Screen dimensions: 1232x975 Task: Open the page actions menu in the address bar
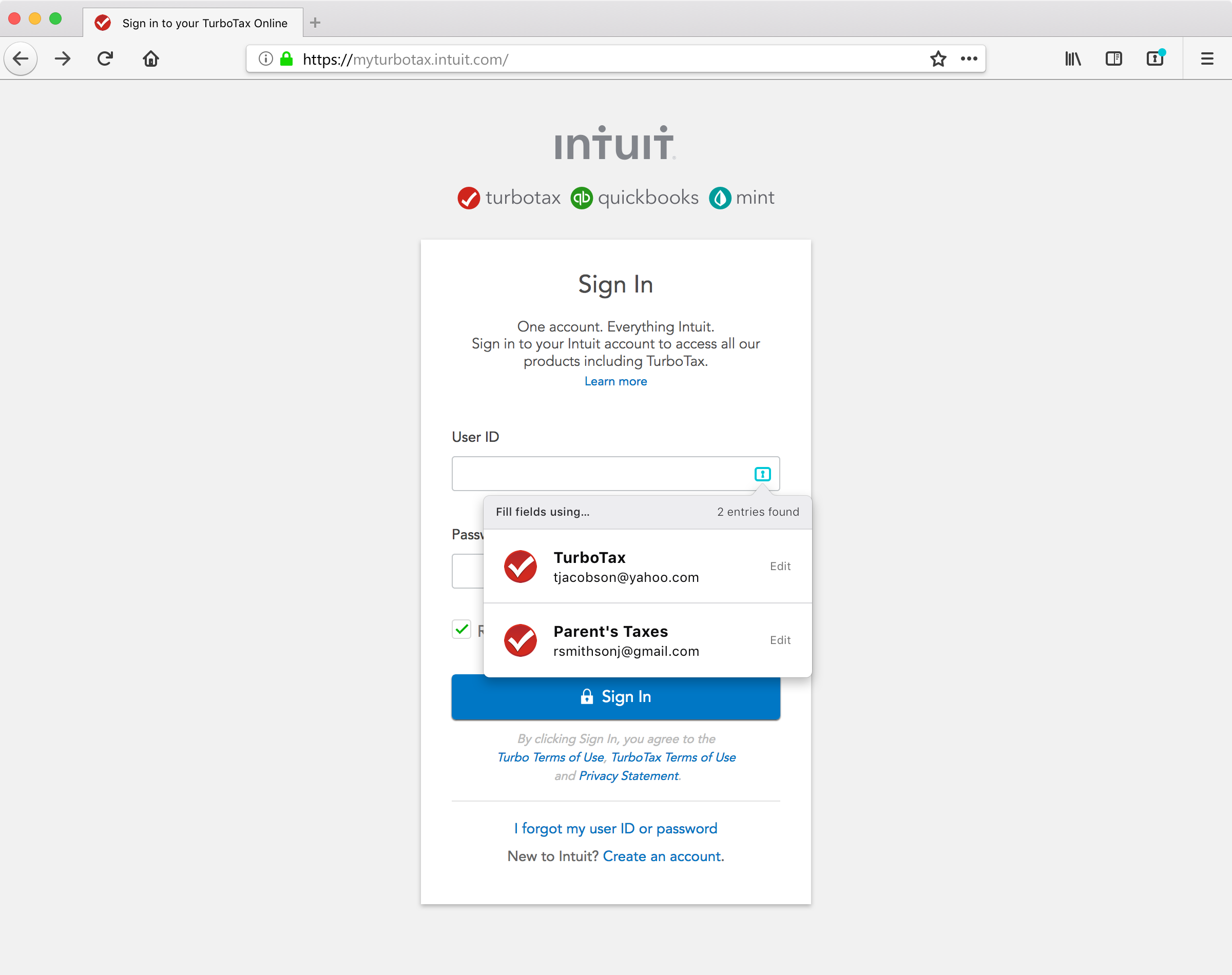click(x=969, y=58)
